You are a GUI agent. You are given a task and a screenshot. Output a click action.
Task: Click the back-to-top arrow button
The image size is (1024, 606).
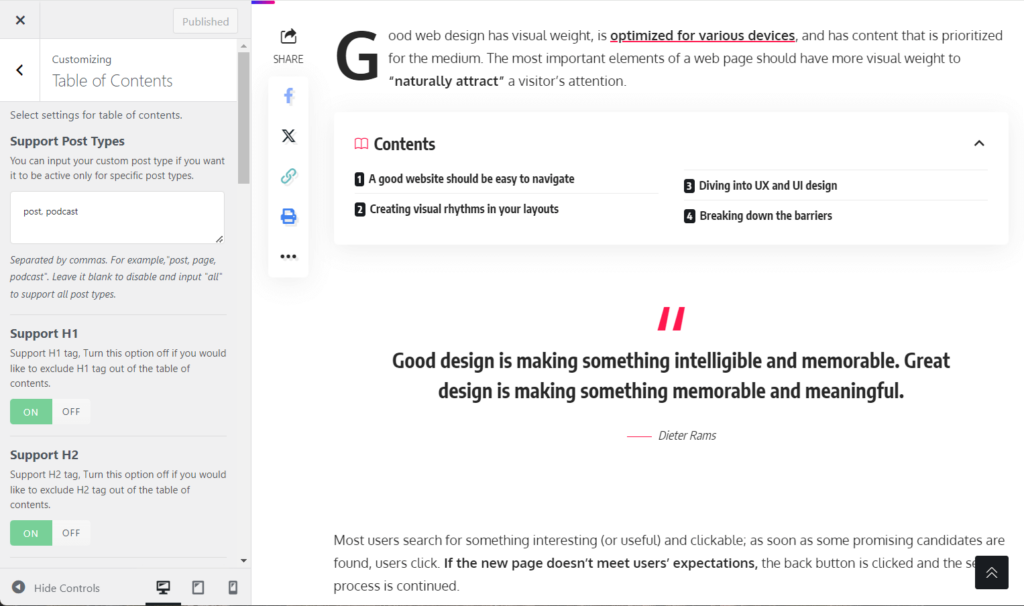click(x=991, y=573)
